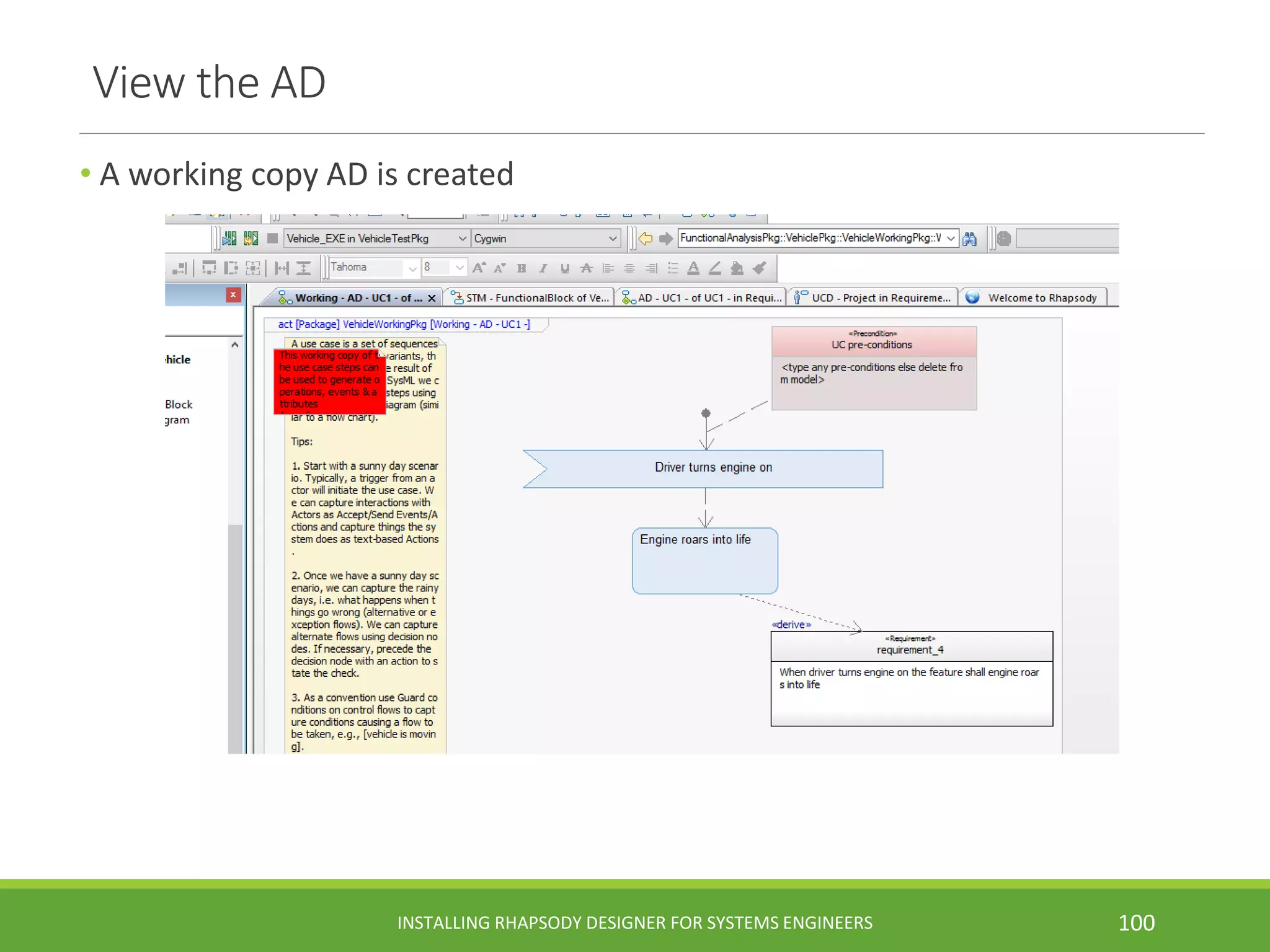
Task: Click the Increase font size icon
Action: [479, 268]
